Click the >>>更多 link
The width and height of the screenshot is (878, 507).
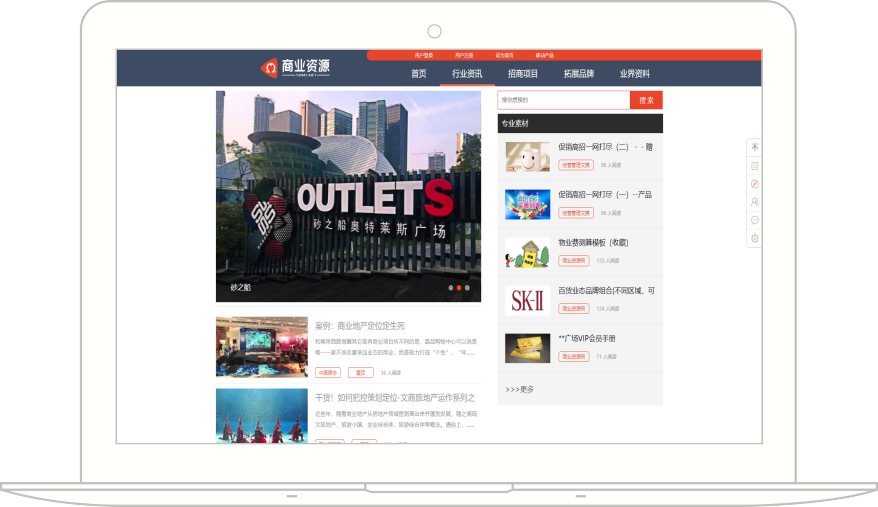pyautogui.click(x=519, y=389)
